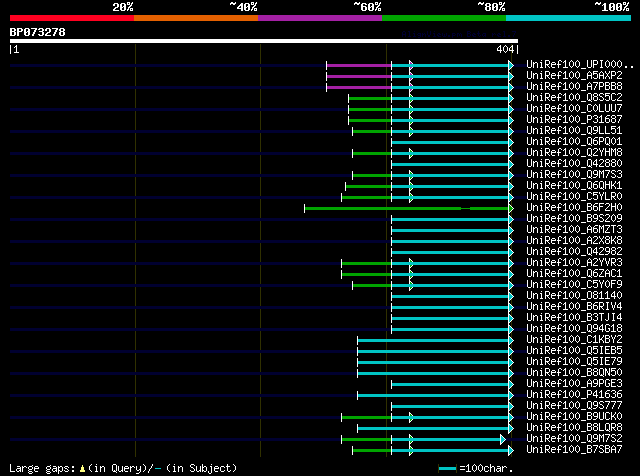Open the UniRef100_Q6ZAC1 label
This screenshot has height=476, width=640.
coord(574,274)
